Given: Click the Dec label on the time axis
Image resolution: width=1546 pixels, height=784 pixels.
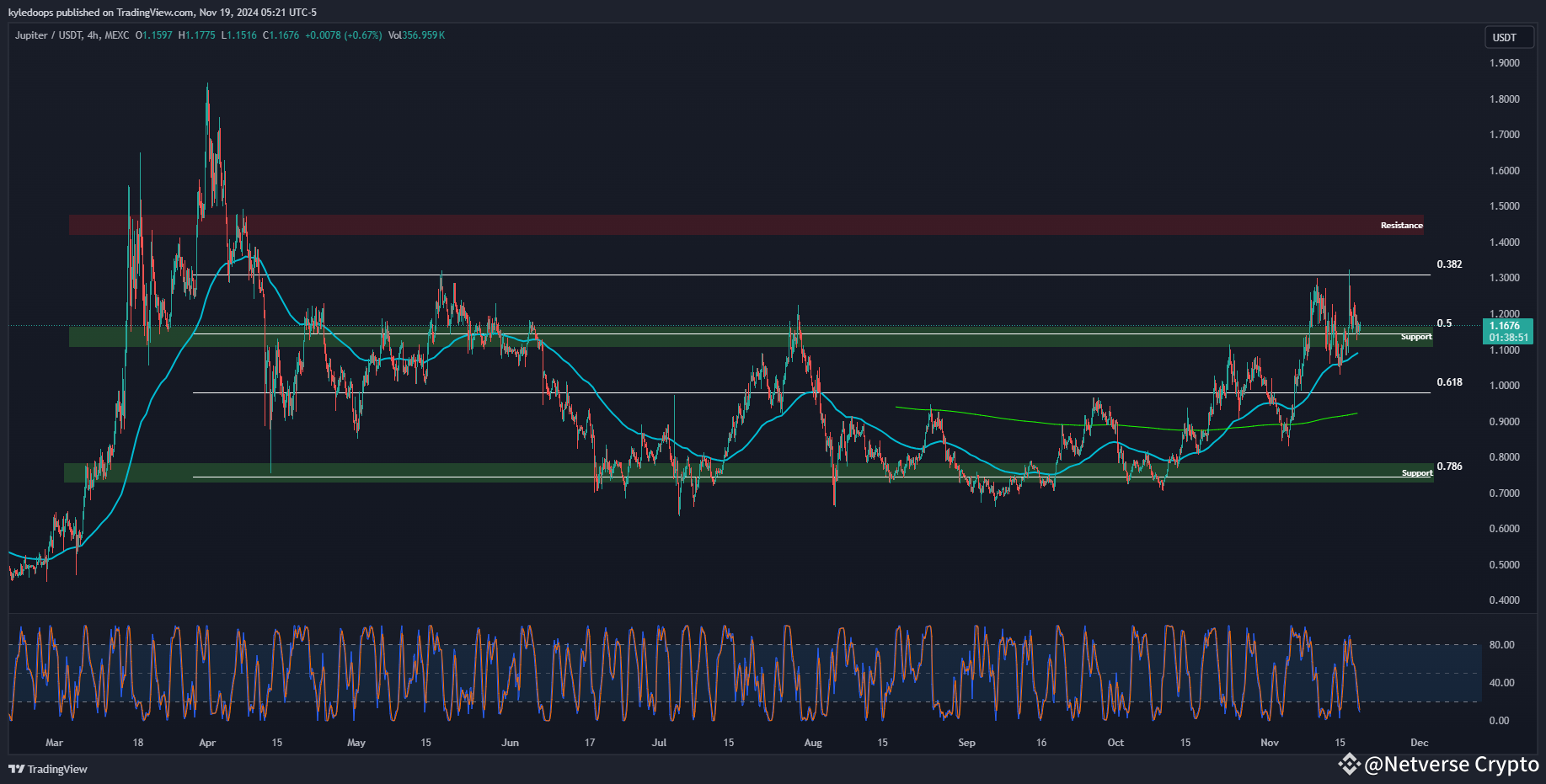Looking at the screenshot, I should (x=1419, y=743).
